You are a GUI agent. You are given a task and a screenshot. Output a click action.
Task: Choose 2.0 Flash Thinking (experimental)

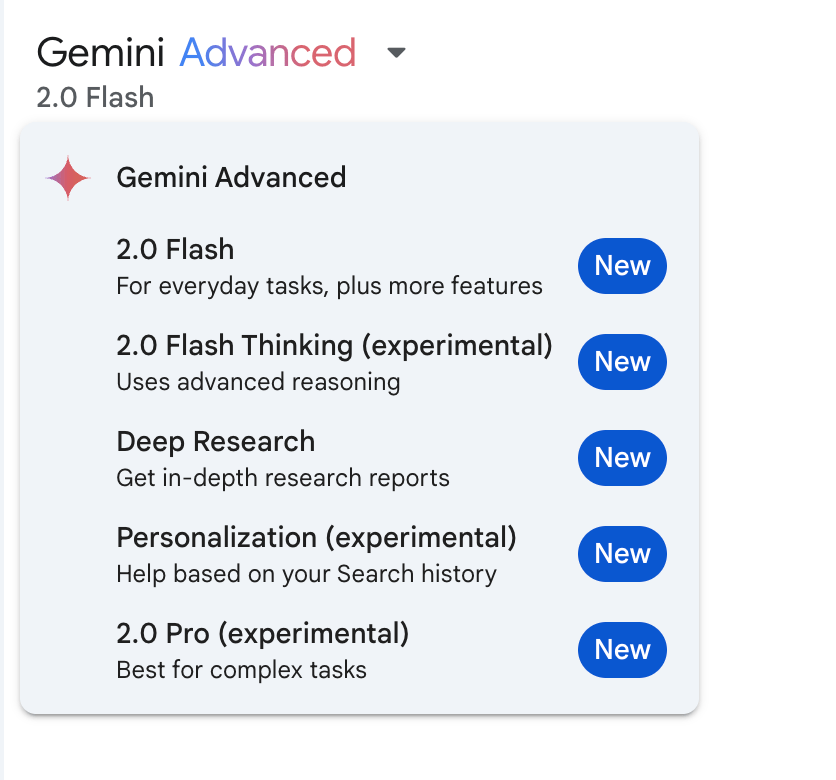click(x=334, y=346)
